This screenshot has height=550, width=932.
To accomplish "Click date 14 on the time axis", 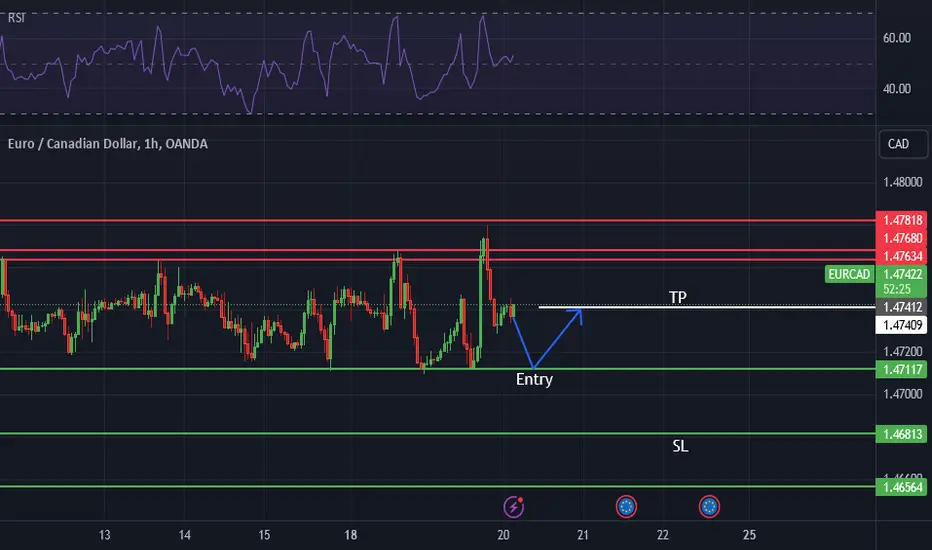I will tap(185, 535).
